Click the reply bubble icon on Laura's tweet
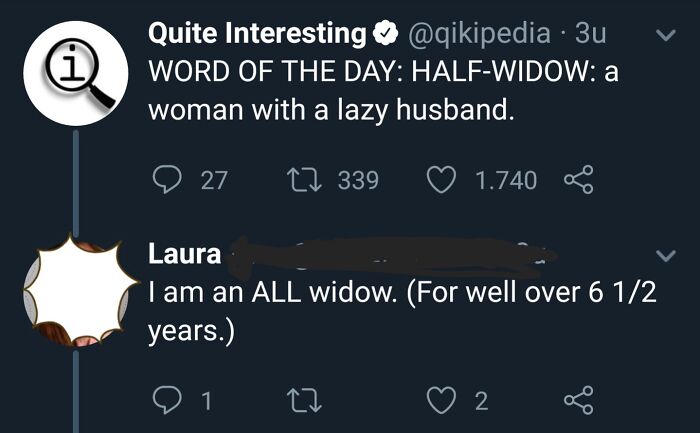This screenshot has height=433, width=700. coord(165,402)
